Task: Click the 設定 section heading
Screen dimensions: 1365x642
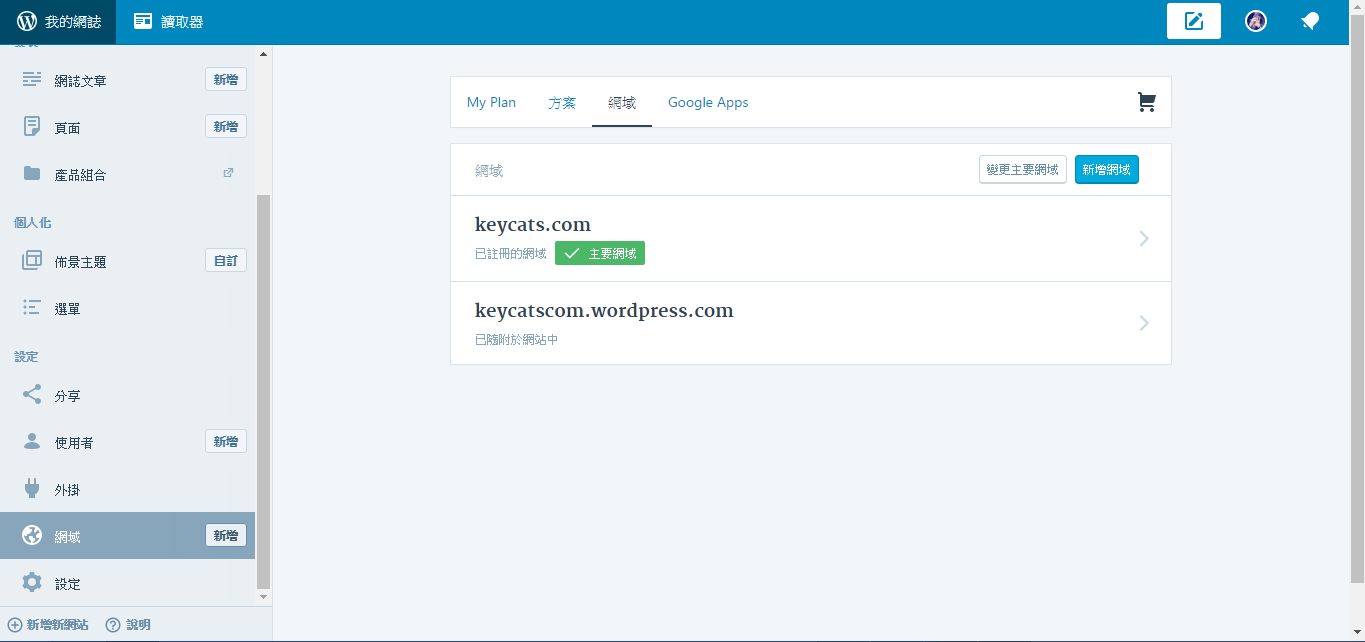Action: [x=26, y=357]
